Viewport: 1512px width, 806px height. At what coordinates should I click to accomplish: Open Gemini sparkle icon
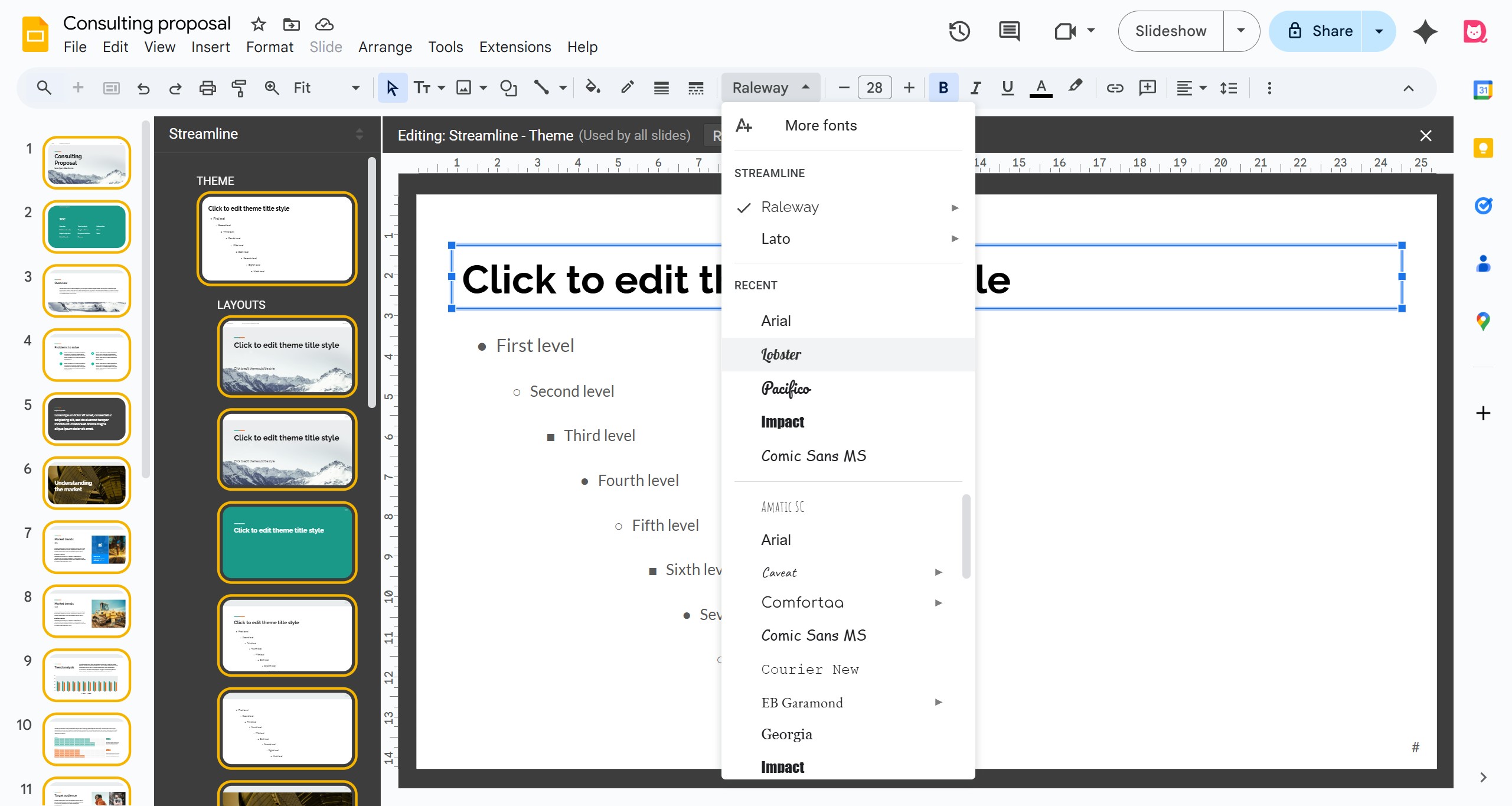(1425, 31)
